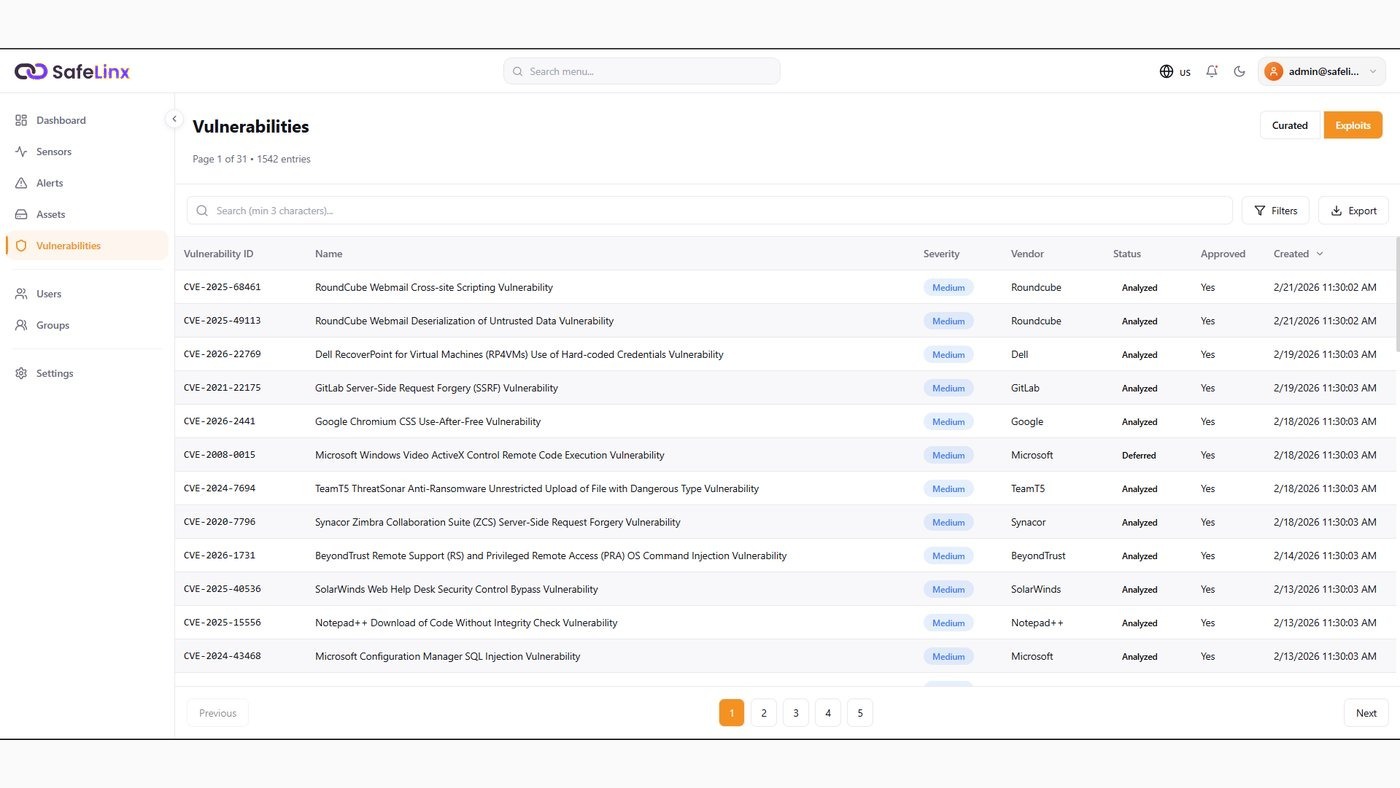Select CVE-2025-40536 row ID
The height and width of the screenshot is (788, 1400).
pos(222,589)
